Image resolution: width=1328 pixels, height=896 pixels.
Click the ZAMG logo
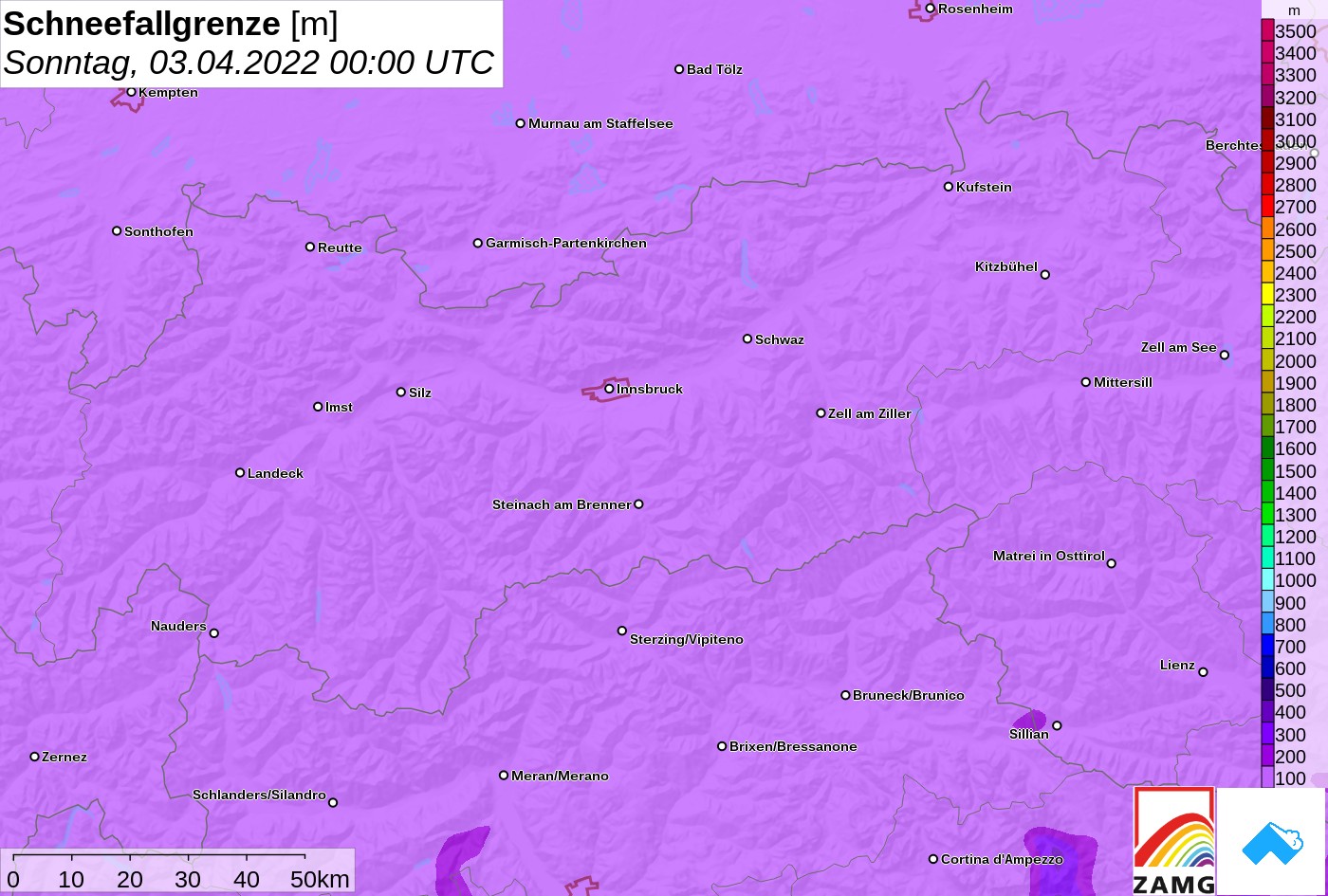click(x=1174, y=841)
